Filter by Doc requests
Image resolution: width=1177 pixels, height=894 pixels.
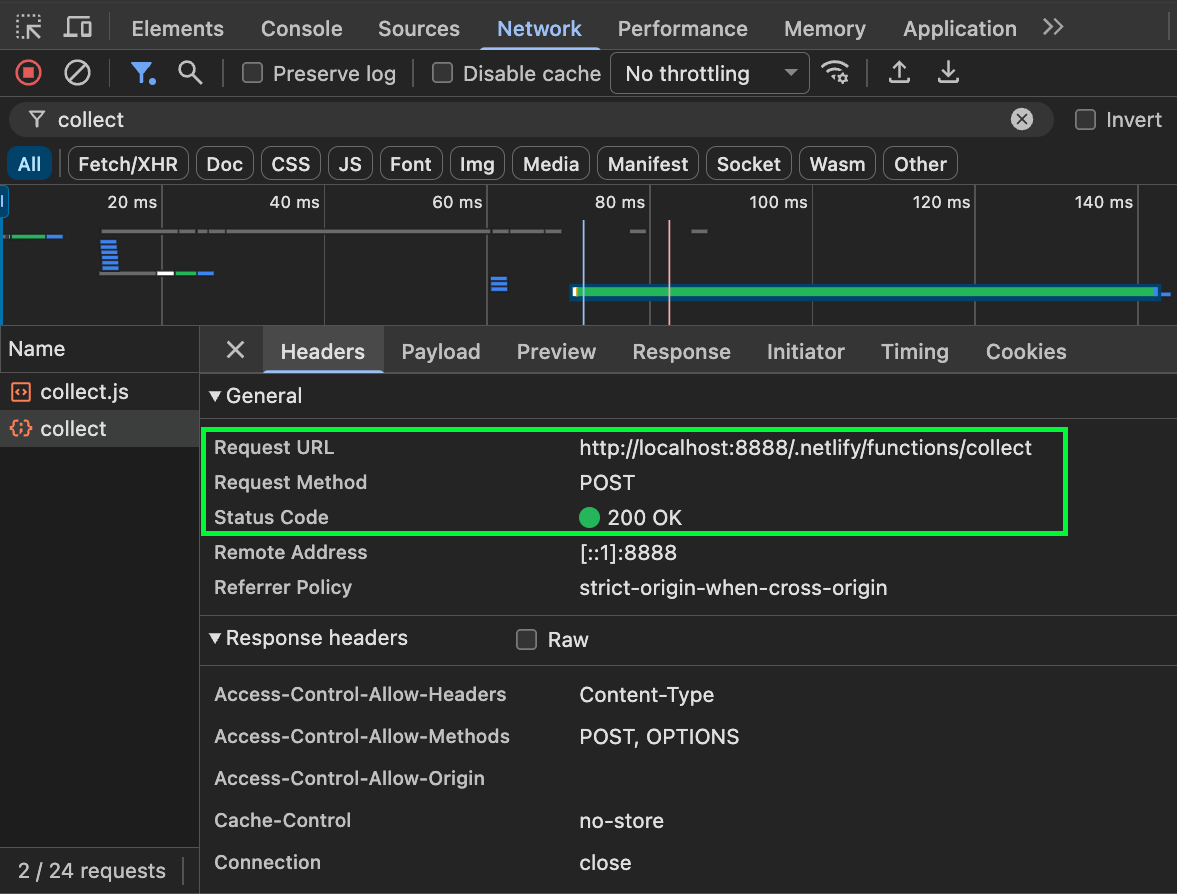224,164
